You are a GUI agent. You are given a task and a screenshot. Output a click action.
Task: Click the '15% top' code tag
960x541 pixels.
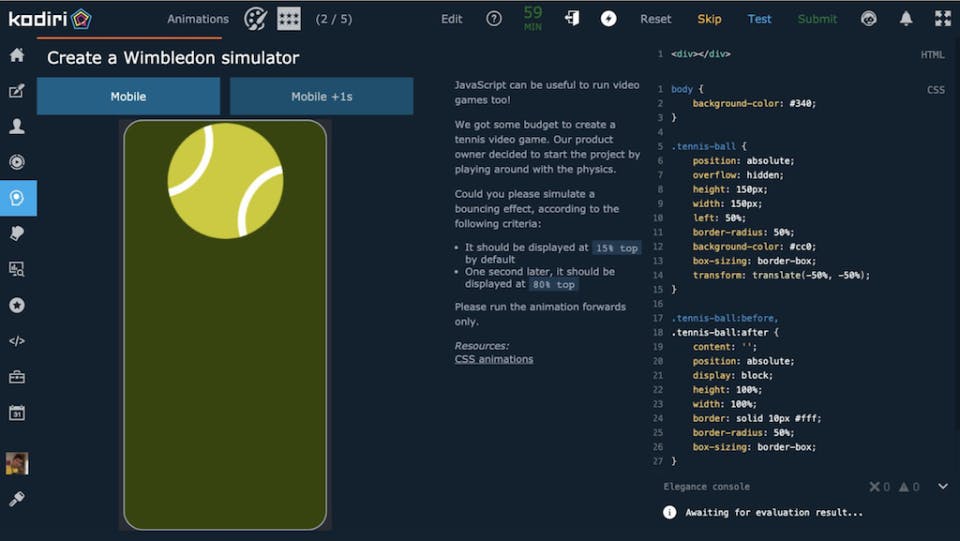coord(617,248)
